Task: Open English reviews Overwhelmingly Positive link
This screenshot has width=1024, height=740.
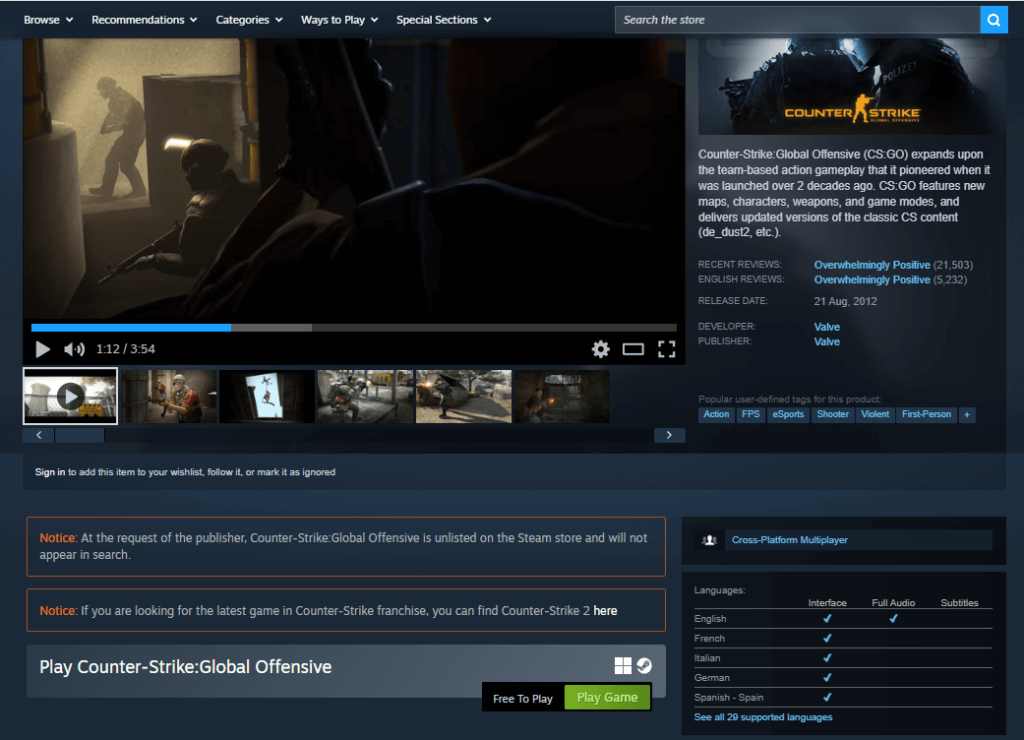Action: coord(872,280)
